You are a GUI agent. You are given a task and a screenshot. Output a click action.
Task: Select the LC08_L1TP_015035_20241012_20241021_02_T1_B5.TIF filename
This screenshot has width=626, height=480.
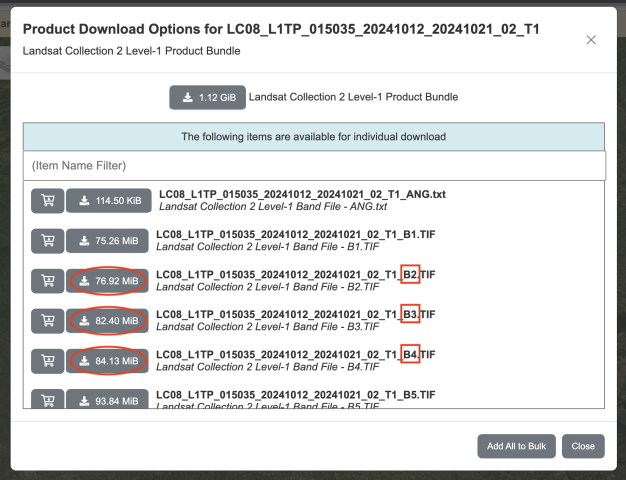pyautogui.click(x=295, y=395)
